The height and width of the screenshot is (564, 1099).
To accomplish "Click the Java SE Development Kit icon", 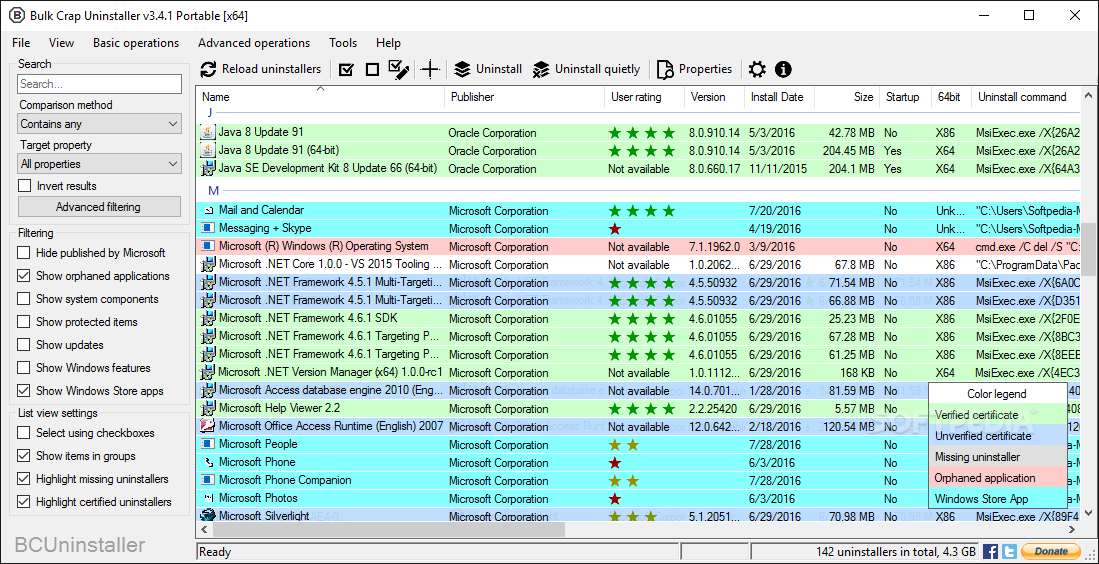I will [x=207, y=168].
